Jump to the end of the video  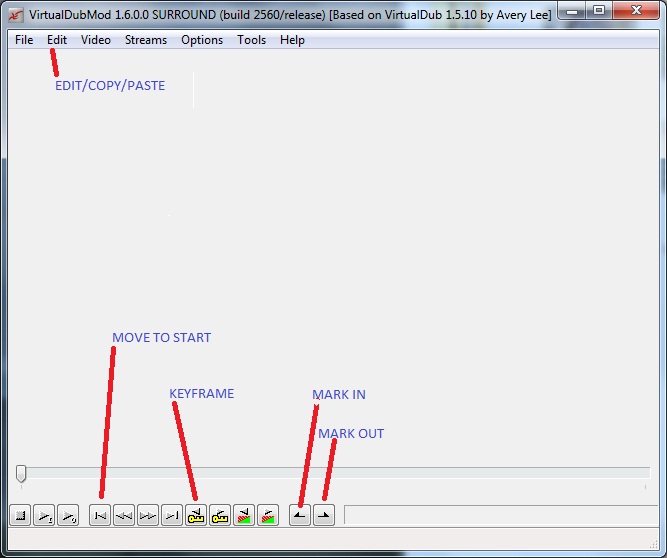172,515
